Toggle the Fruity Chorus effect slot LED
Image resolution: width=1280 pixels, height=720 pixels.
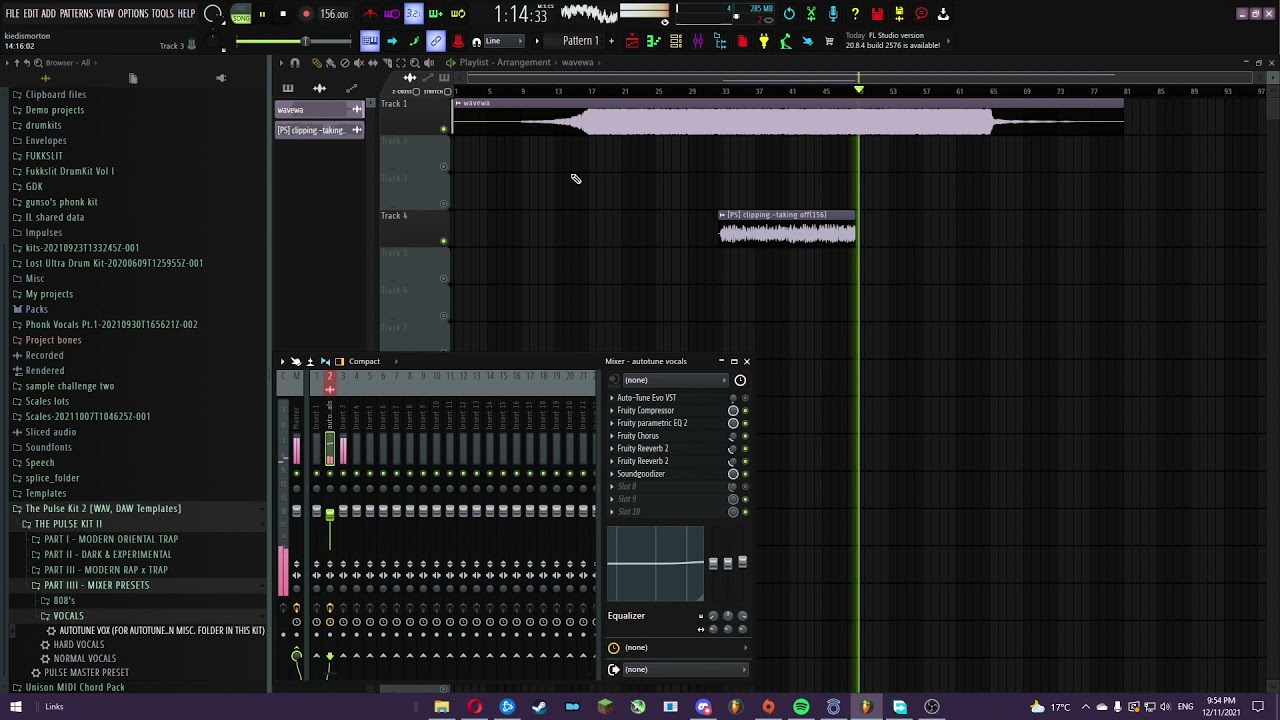(x=745, y=436)
